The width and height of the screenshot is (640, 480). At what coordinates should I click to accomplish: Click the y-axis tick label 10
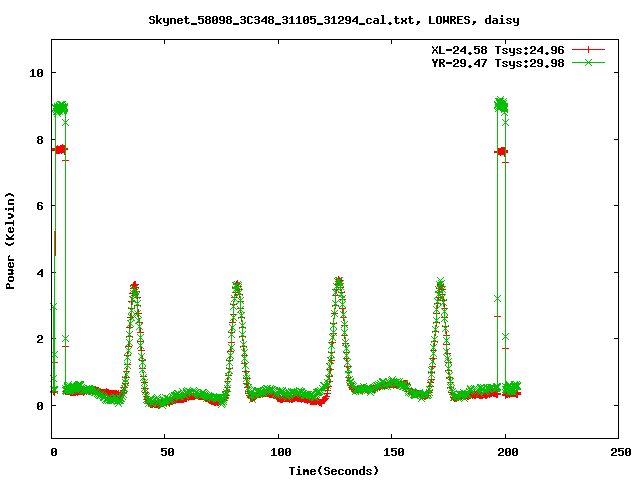(x=36, y=73)
